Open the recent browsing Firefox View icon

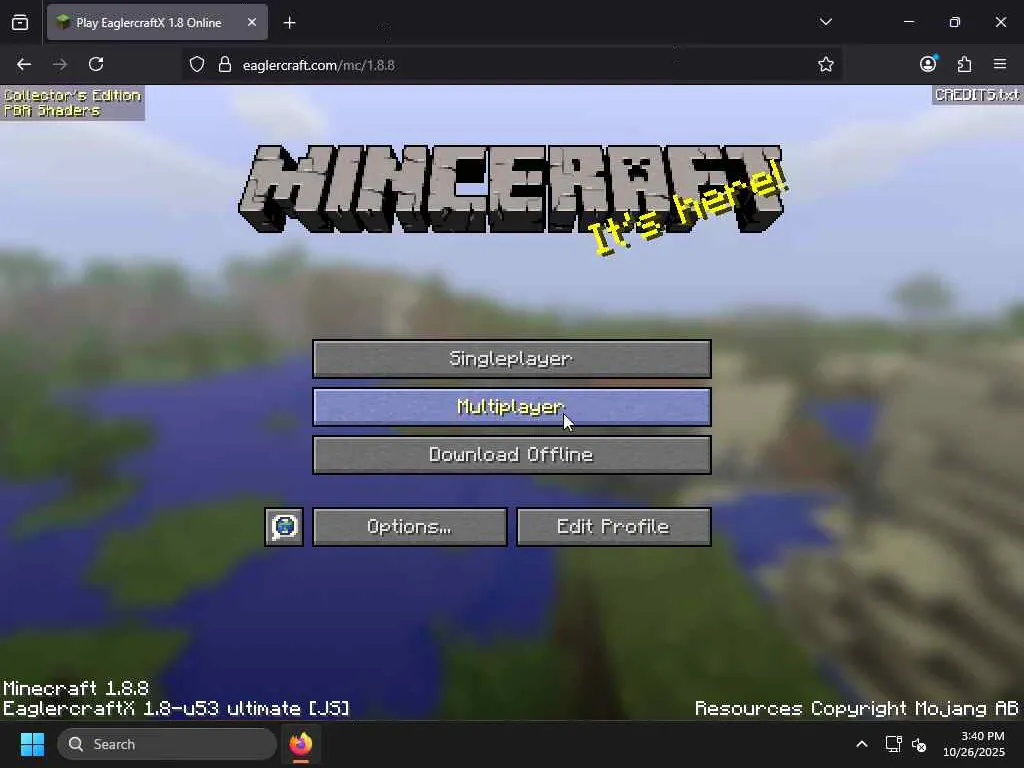20,22
